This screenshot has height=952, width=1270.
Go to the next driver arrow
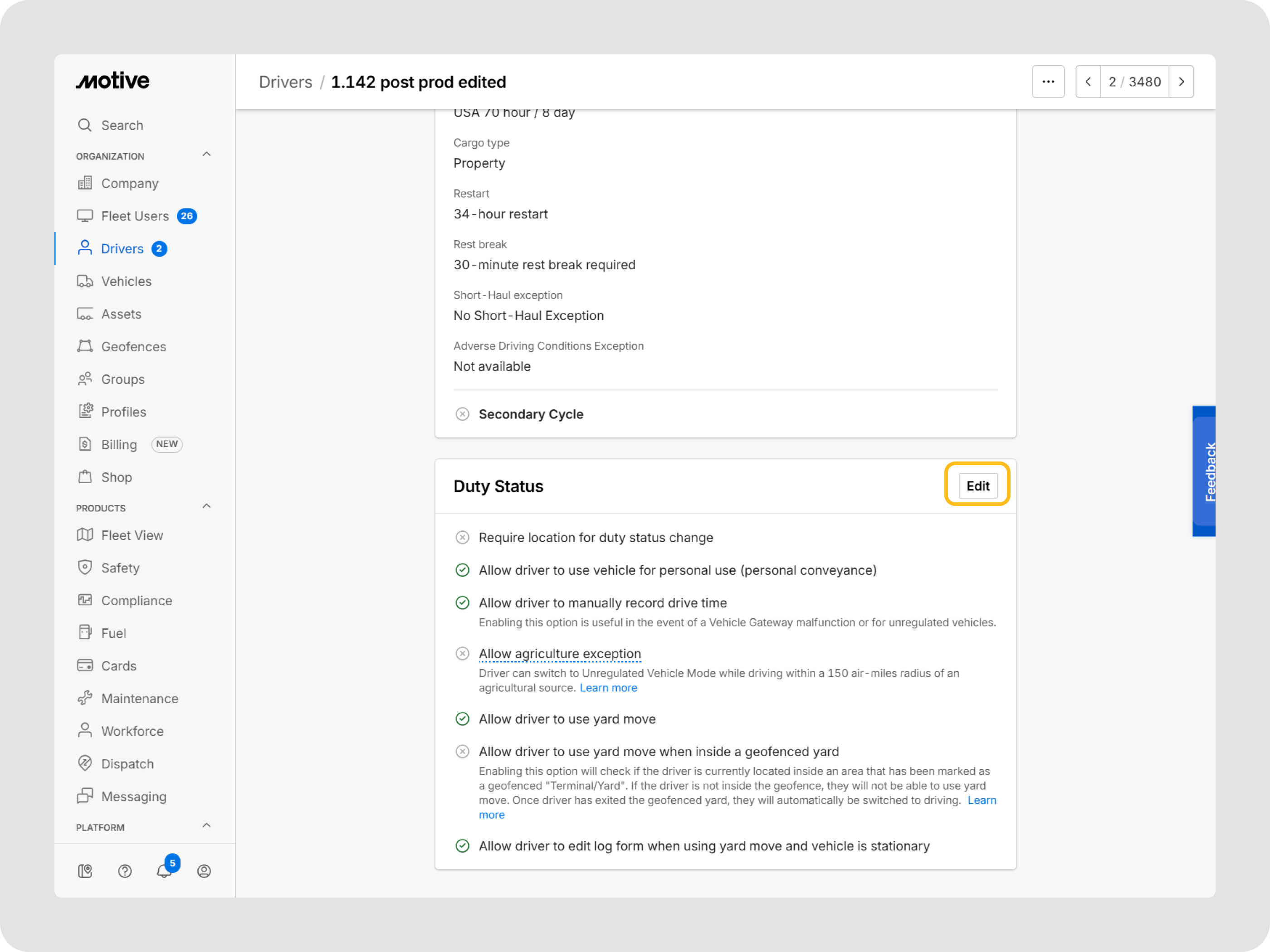(1181, 82)
